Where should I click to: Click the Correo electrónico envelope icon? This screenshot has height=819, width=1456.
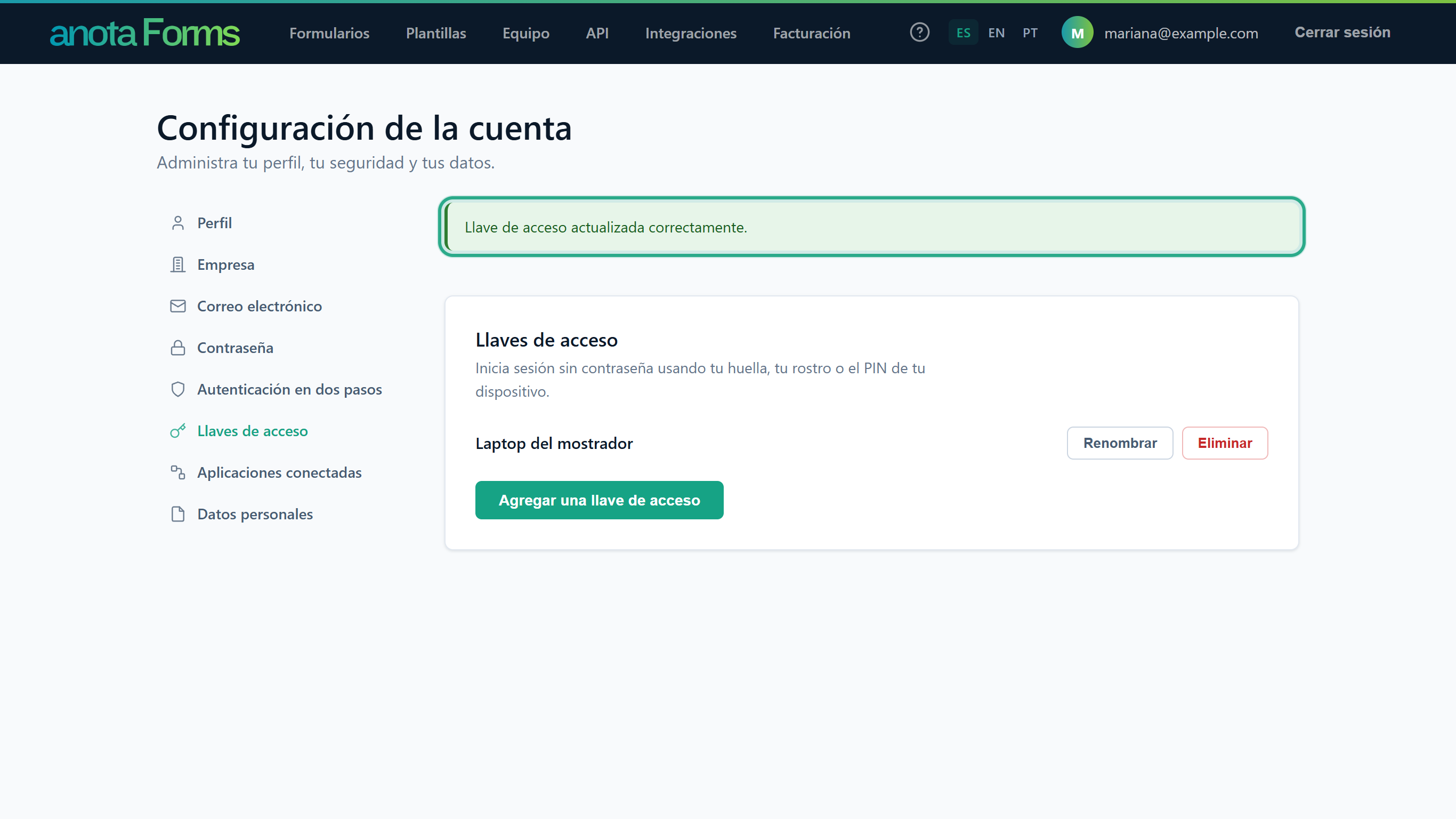[178, 306]
